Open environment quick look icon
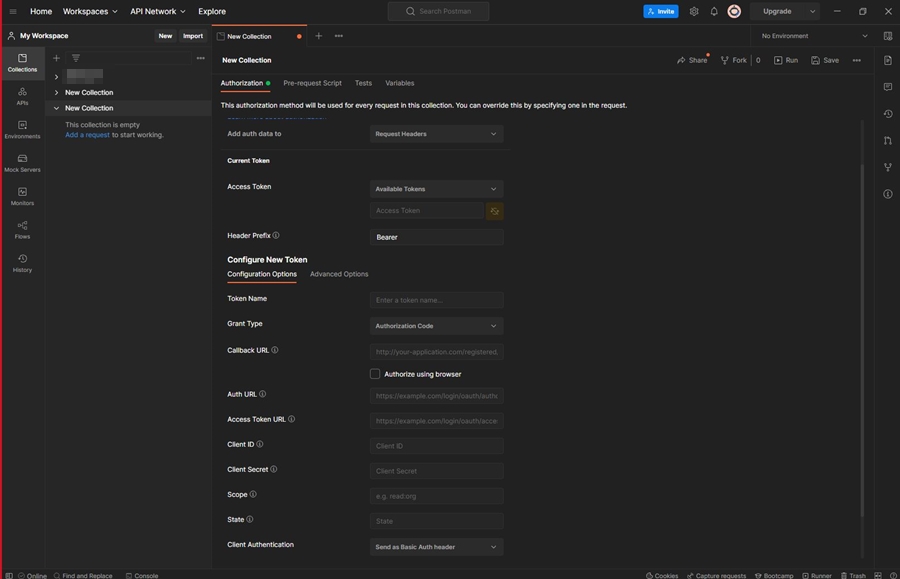Viewport: 900px width, 579px height. tap(888, 36)
